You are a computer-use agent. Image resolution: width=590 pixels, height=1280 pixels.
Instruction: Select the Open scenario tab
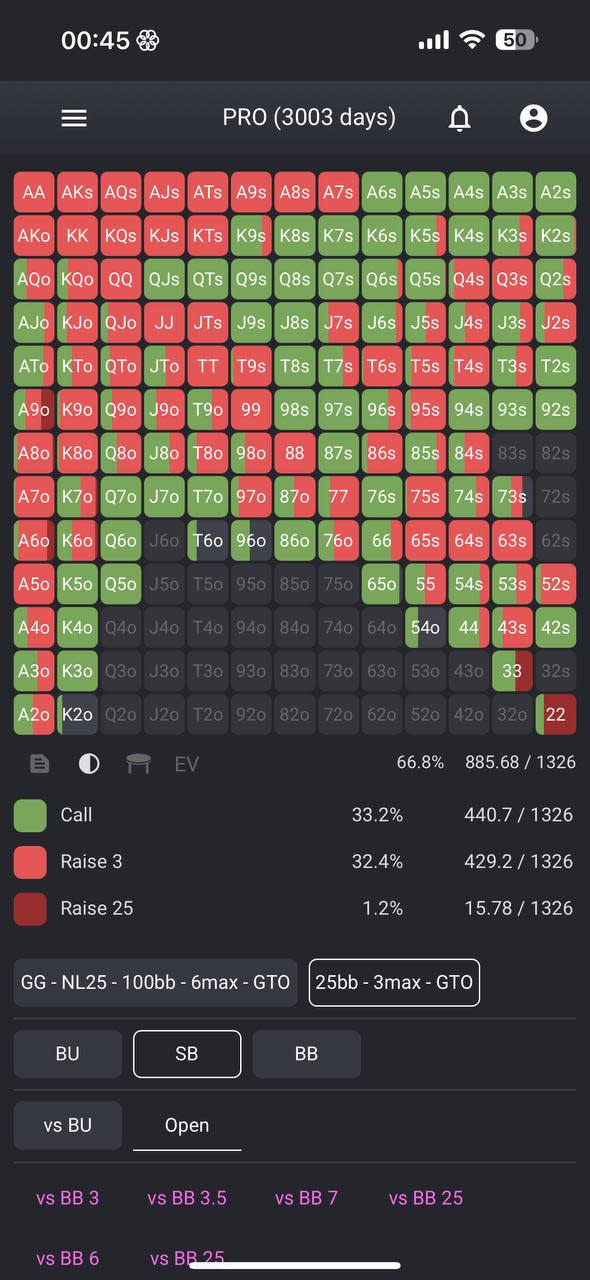tap(187, 1126)
